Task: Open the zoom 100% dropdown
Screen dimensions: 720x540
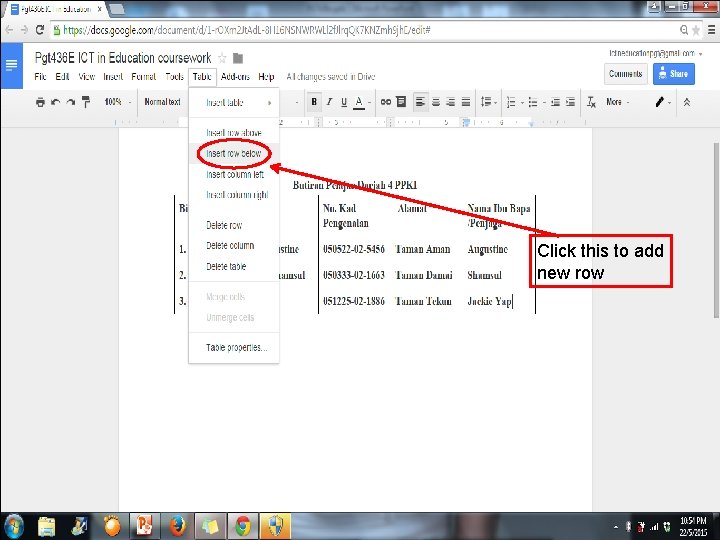Action: [x=118, y=101]
